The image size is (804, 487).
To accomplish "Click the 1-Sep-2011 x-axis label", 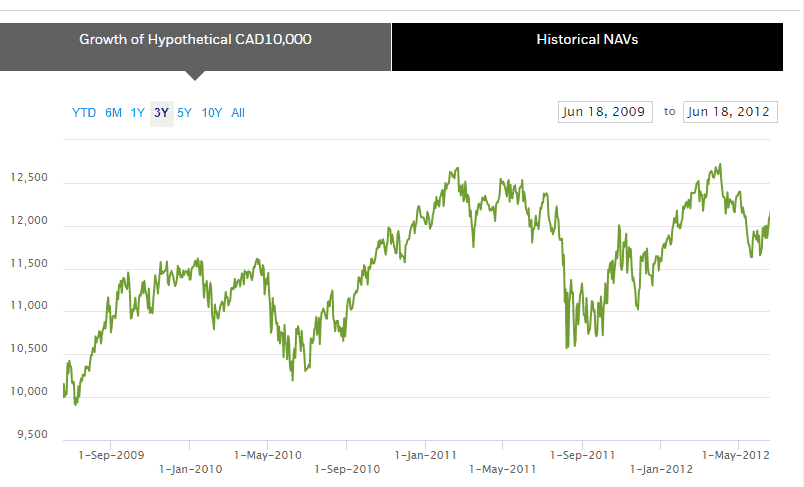I will (583, 455).
